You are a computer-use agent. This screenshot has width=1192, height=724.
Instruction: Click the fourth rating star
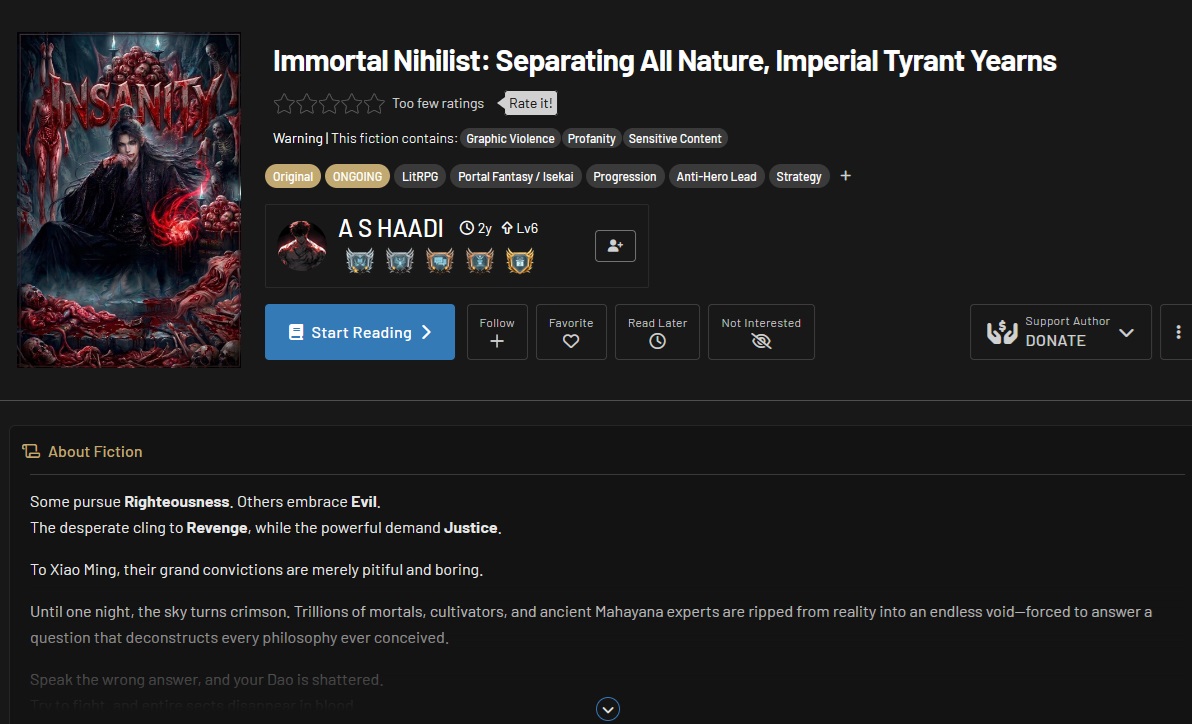pyautogui.click(x=352, y=103)
